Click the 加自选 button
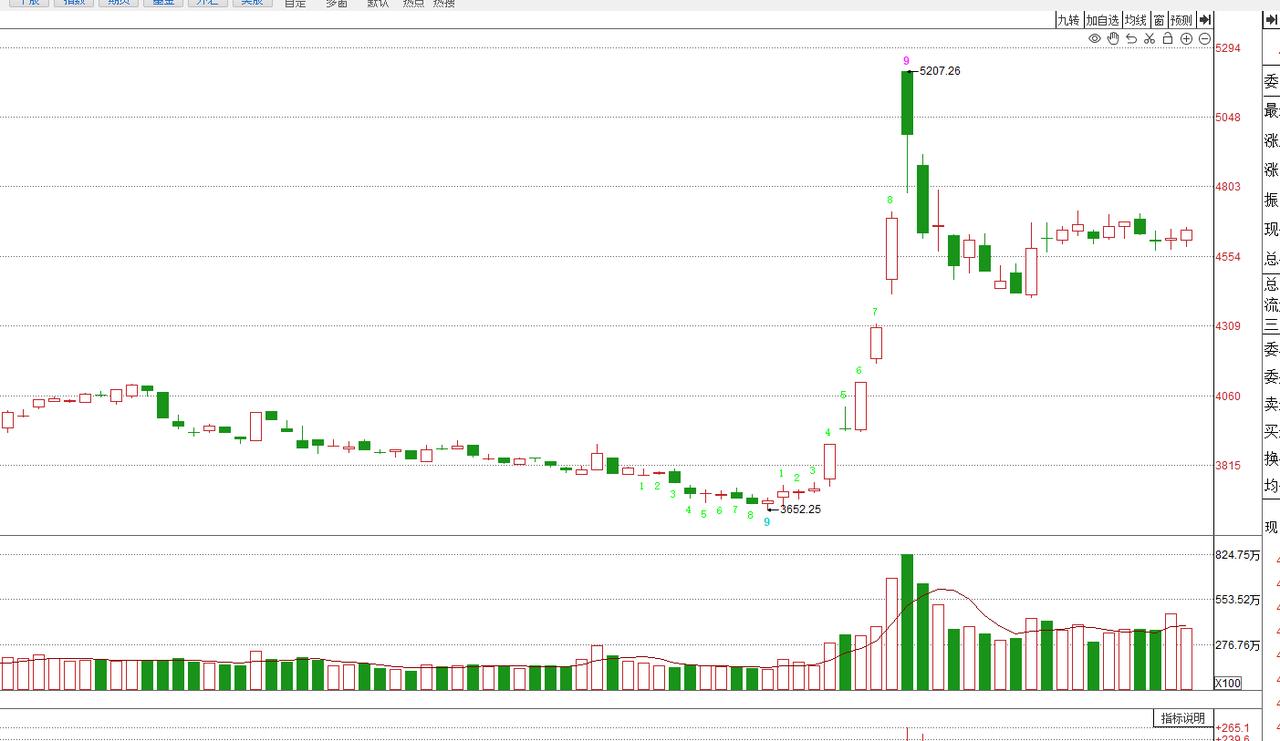This screenshot has width=1280, height=741. click(1102, 20)
